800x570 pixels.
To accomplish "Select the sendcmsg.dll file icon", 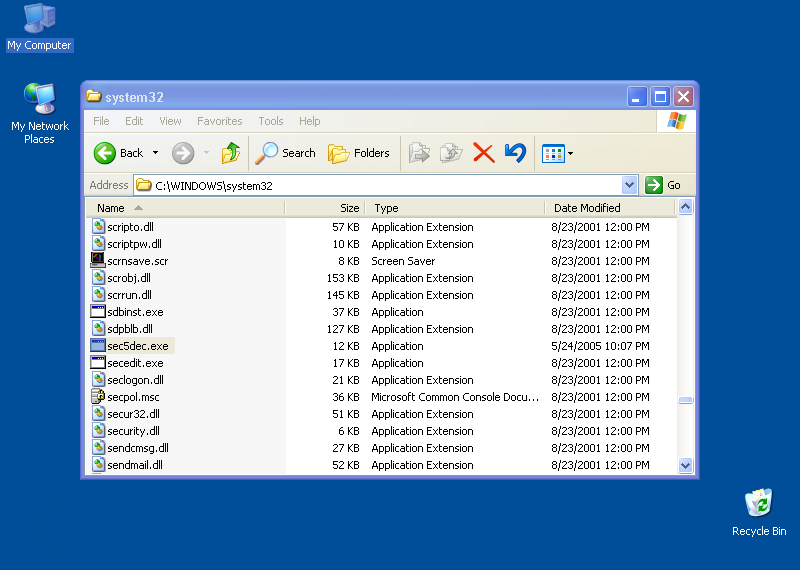I will click(98, 448).
